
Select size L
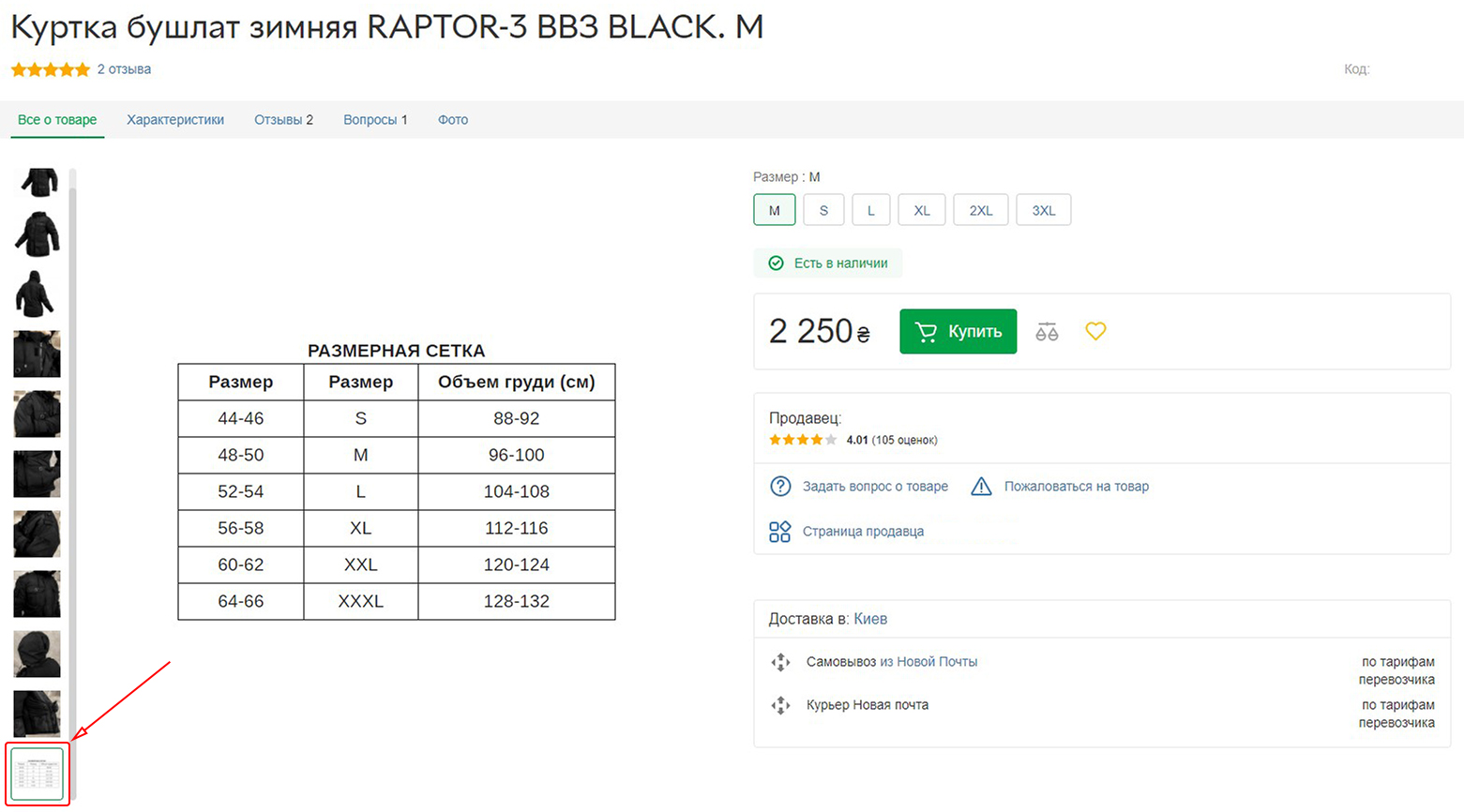click(x=871, y=210)
